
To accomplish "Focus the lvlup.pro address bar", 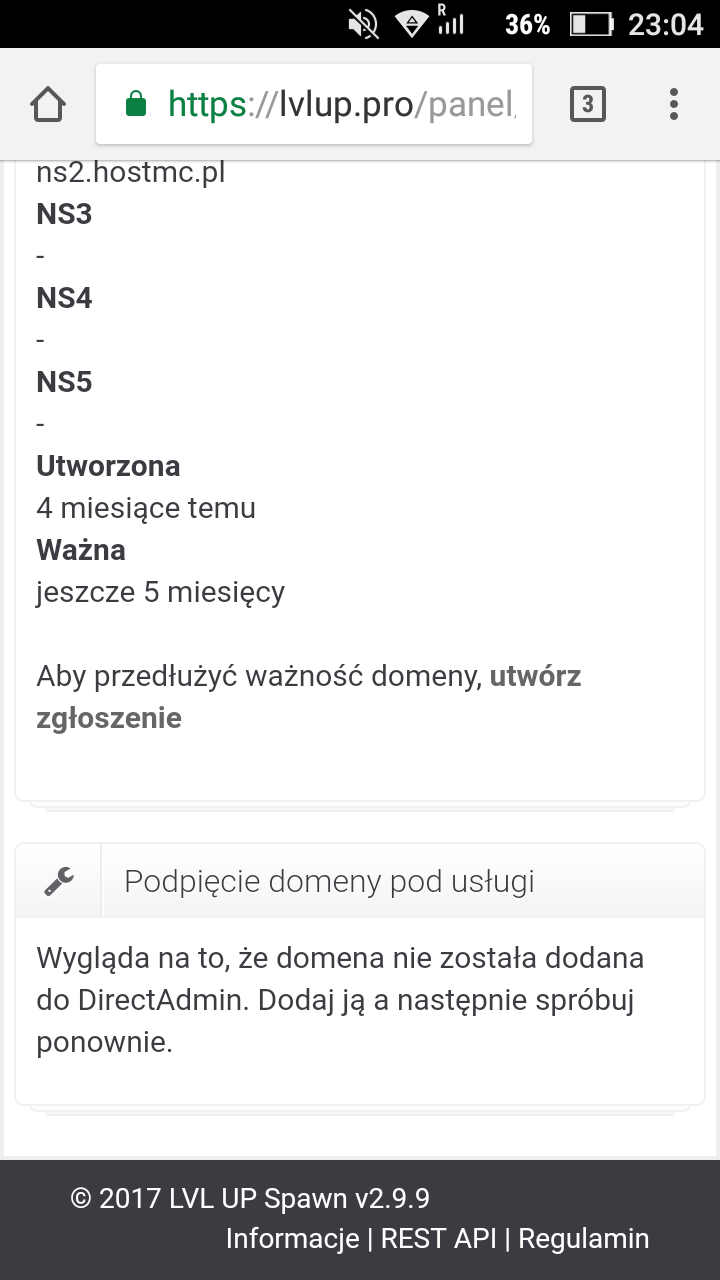I will coord(340,104).
